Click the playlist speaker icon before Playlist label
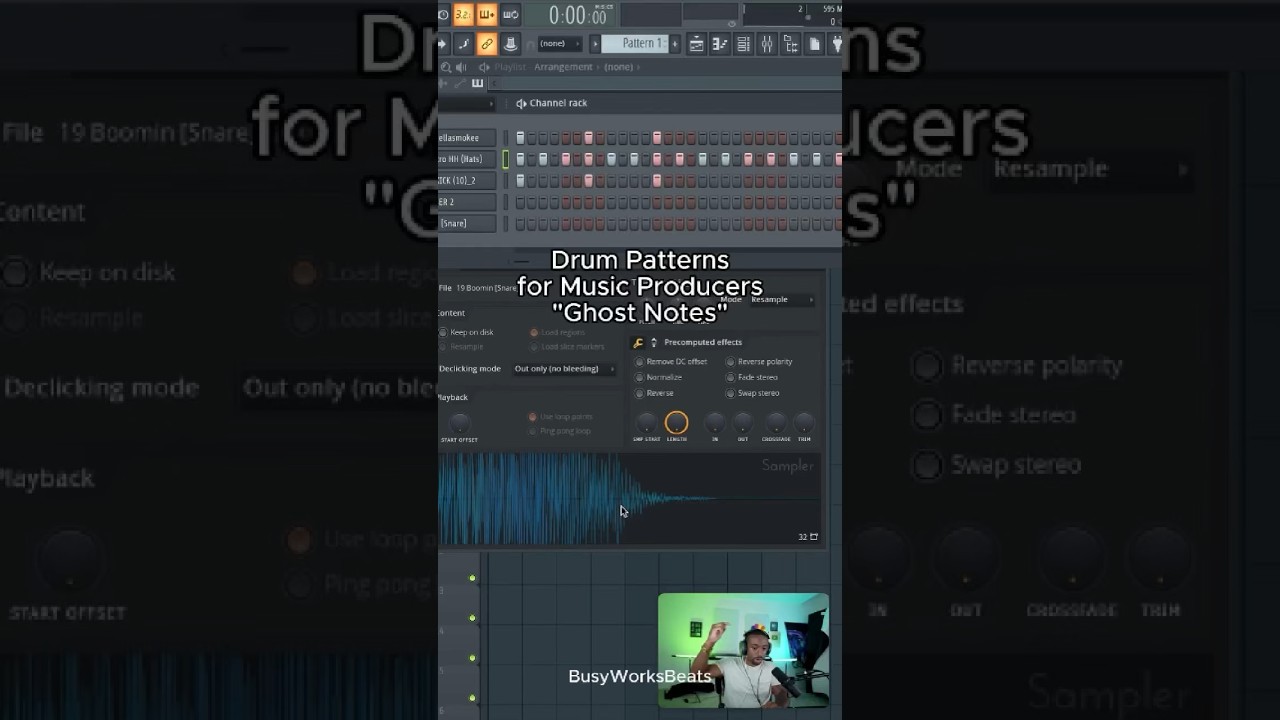This screenshot has height=720, width=1280. click(484, 67)
